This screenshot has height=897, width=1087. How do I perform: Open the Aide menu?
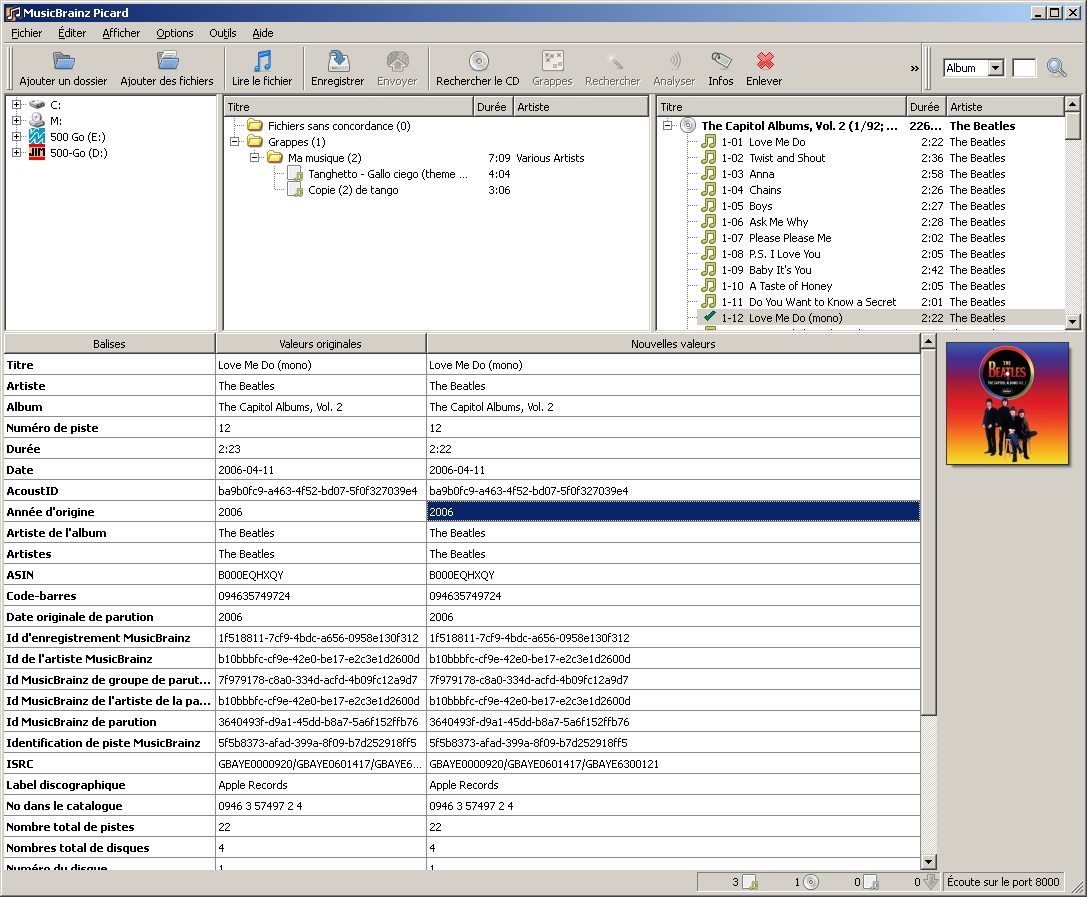tap(263, 33)
